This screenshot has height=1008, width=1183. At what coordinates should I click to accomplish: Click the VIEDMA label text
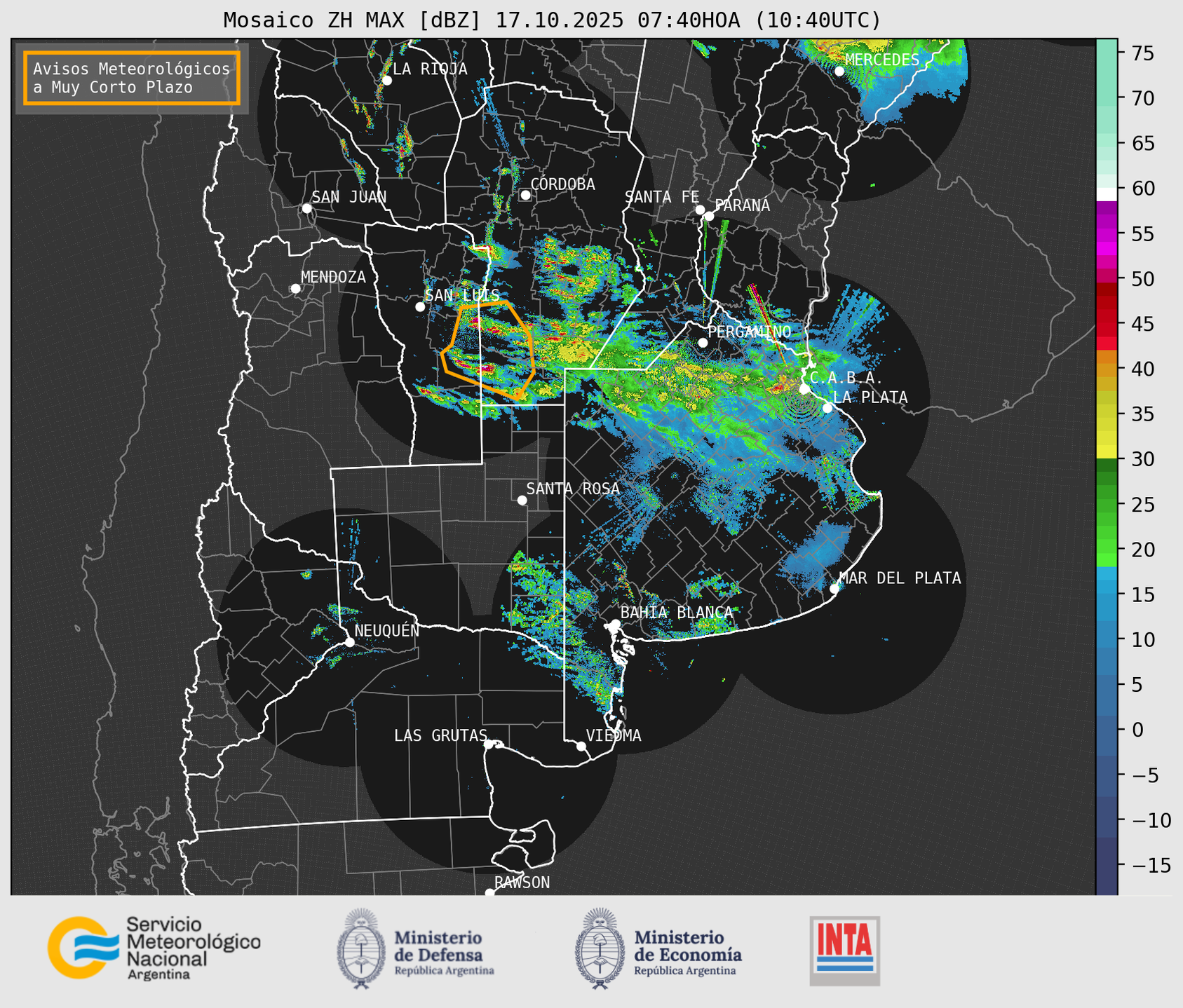[614, 735]
